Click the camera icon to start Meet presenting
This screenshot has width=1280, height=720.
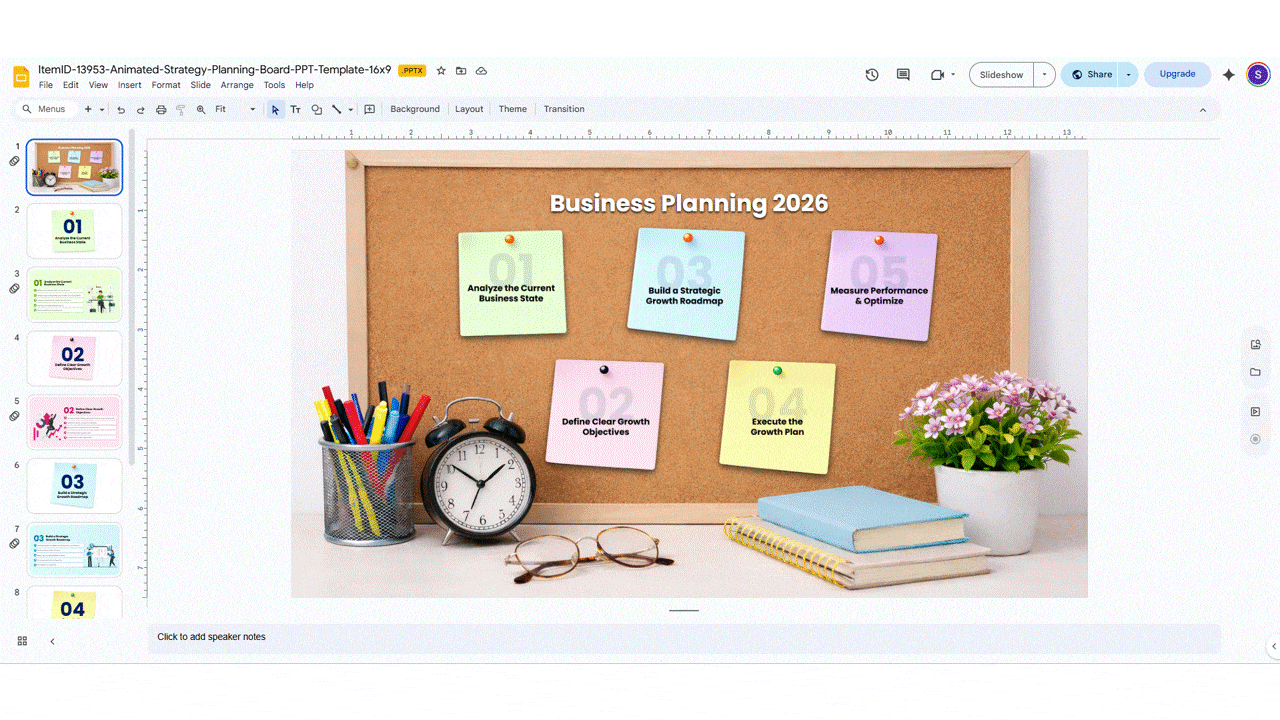pyautogui.click(x=936, y=74)
